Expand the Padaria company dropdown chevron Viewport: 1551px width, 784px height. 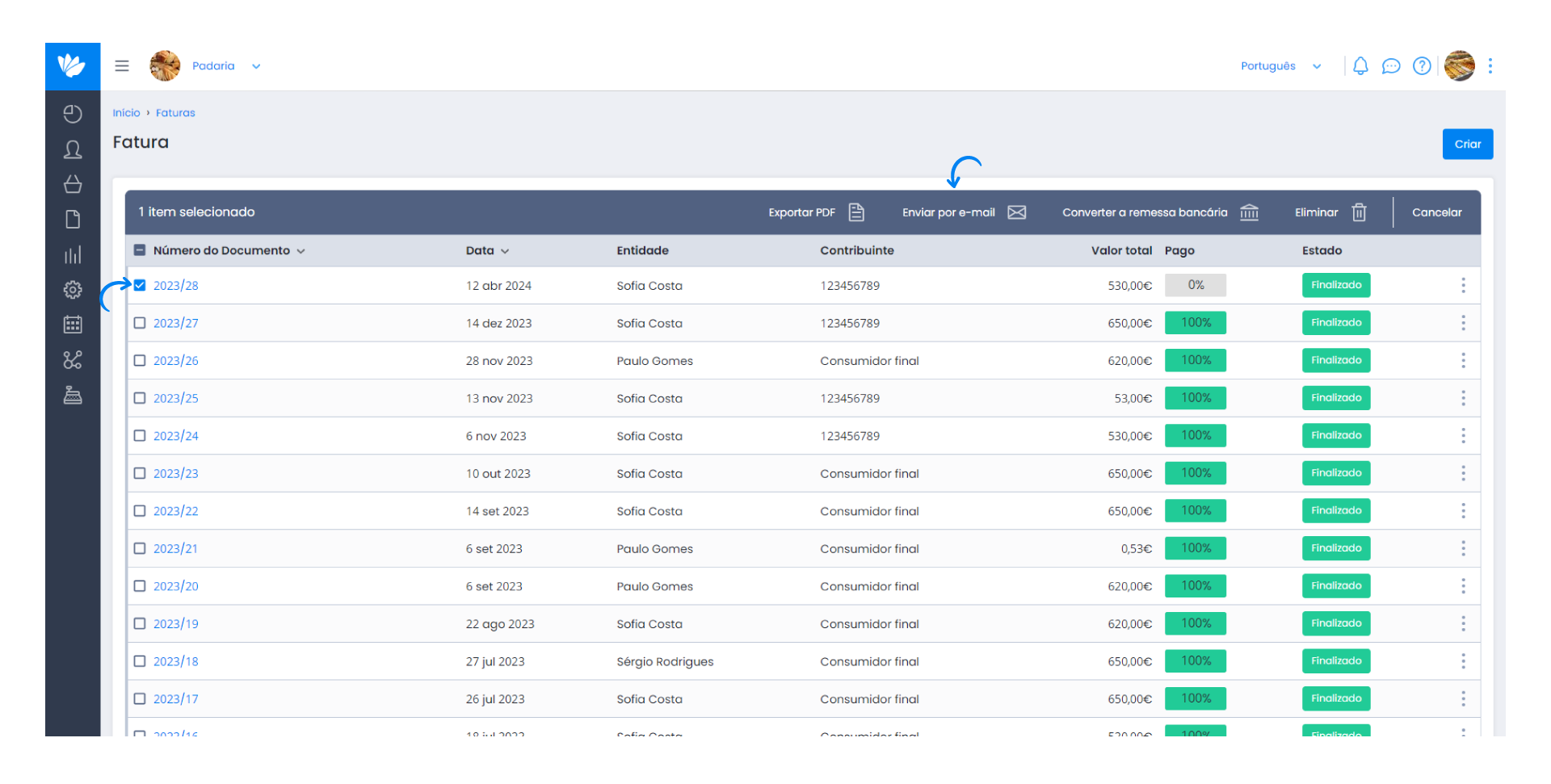point(256,66)
